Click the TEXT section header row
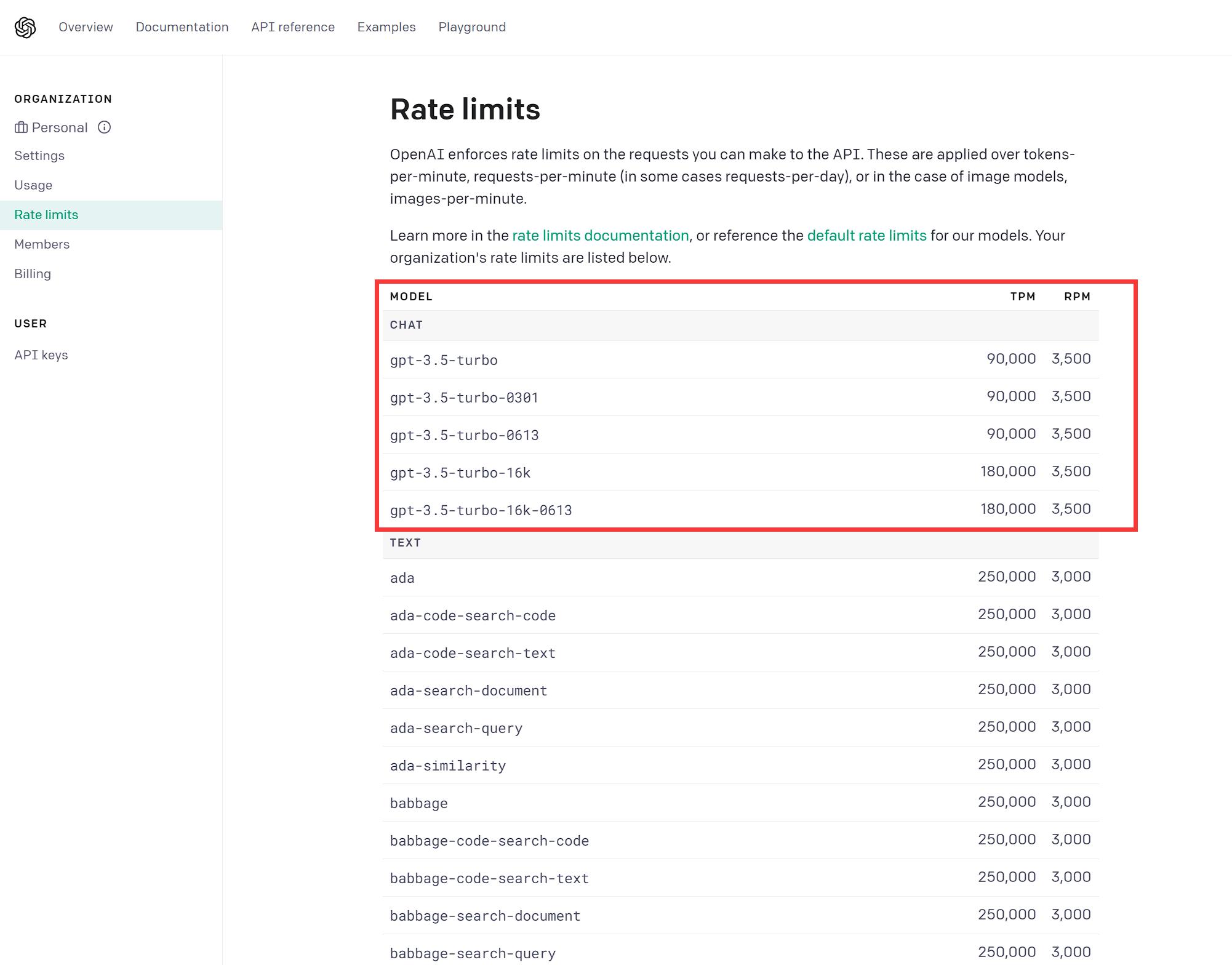Viewport: 1232px width, 965px height. tap(740, 543)
